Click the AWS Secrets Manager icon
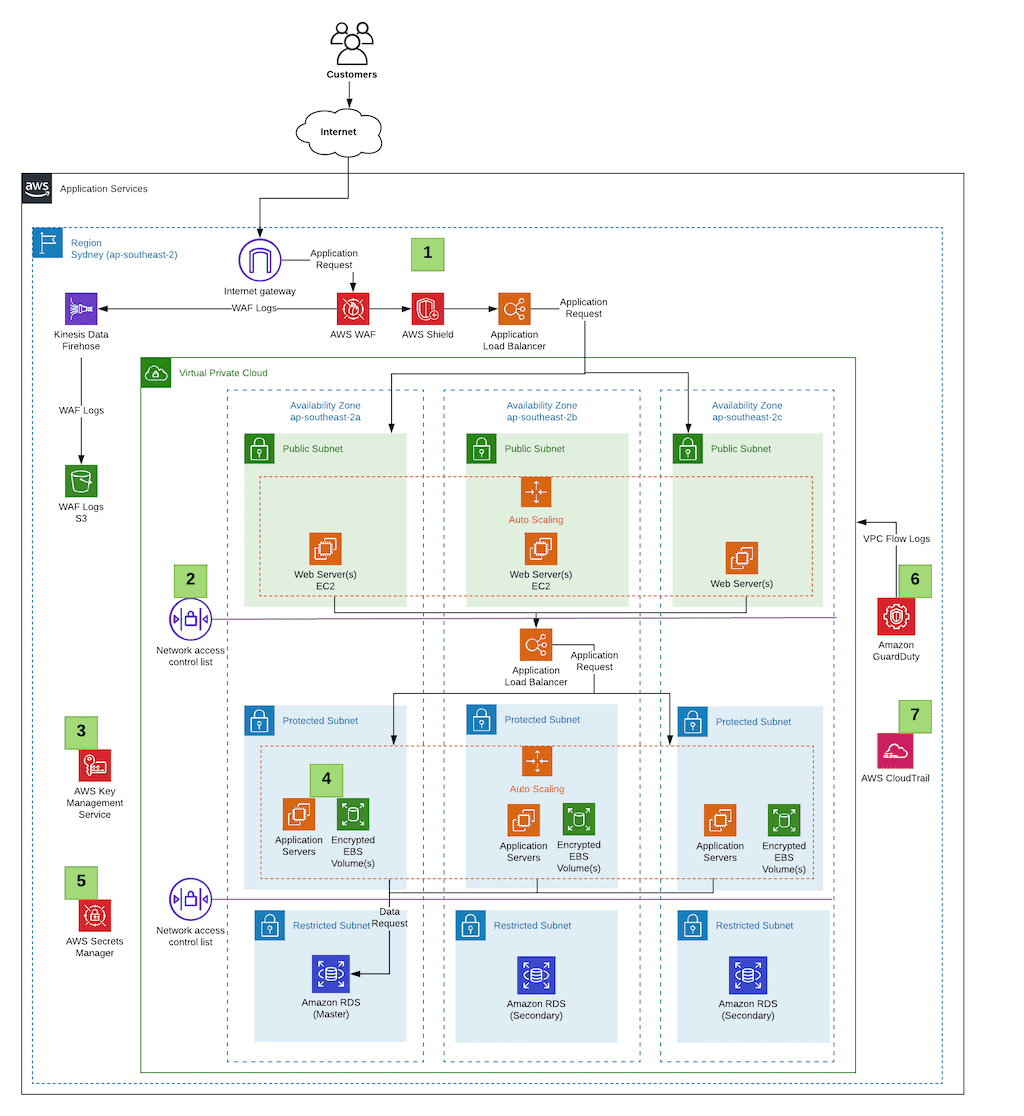The image size is (1024, 1116). [x=95, y=915]
